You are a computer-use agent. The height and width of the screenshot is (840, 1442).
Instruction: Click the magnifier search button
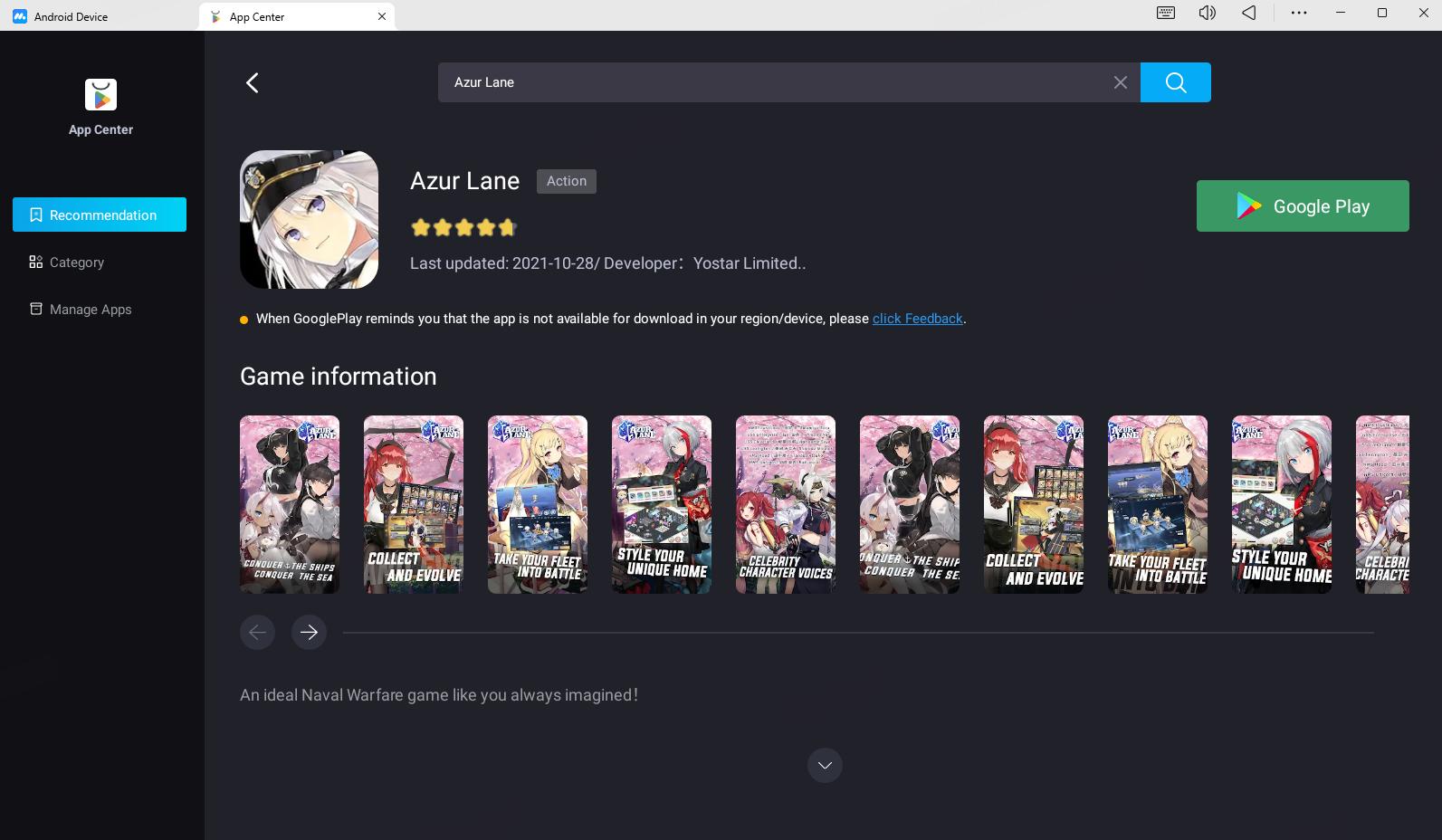pos(1175,82)
